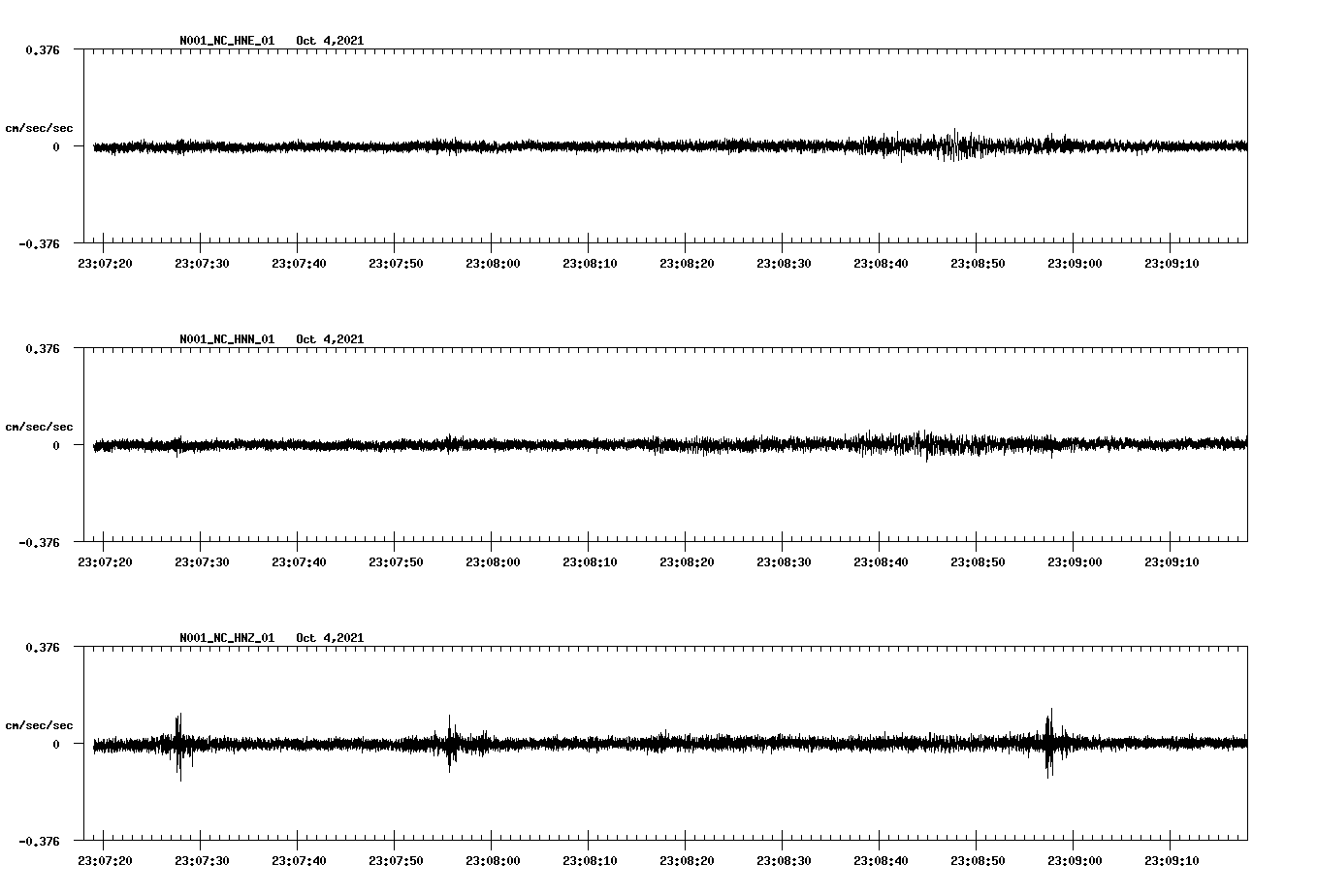Click the 23:07:20 time label under HNN plot

pos(105,562)
